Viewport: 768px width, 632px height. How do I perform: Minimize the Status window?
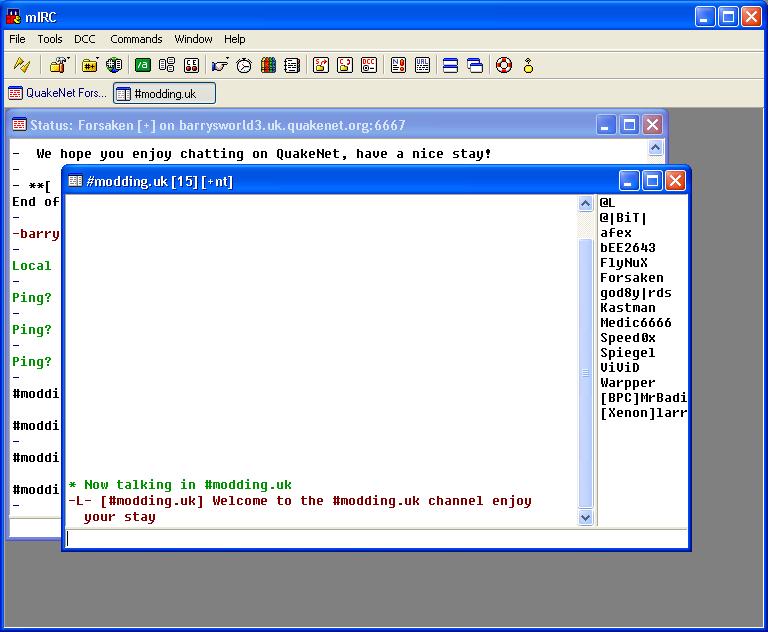[605, 125]
